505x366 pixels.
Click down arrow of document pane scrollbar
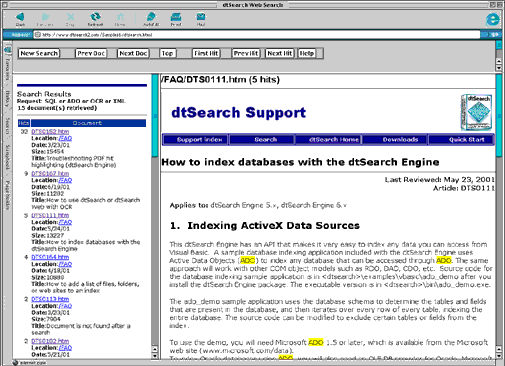click(499, 355)
